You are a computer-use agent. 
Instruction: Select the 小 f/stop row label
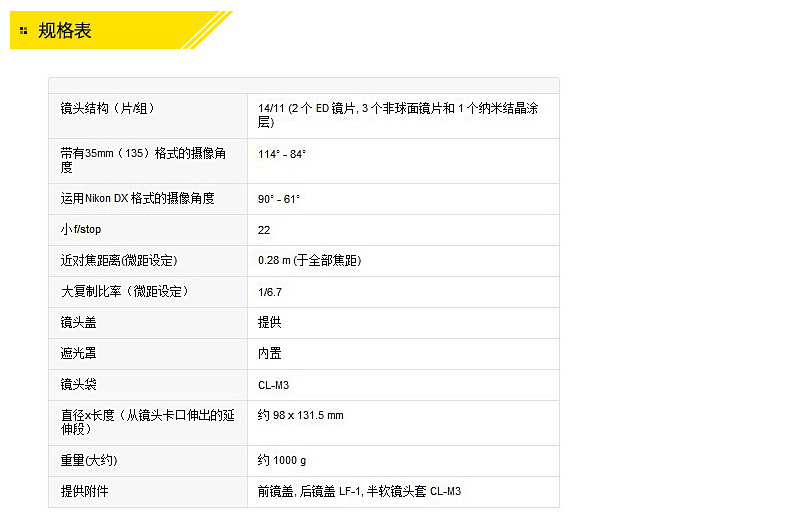click(81, 230)
